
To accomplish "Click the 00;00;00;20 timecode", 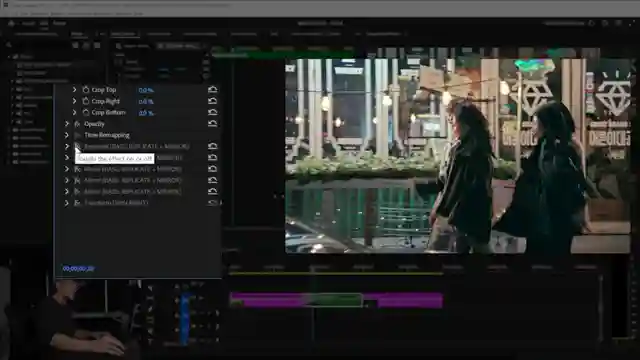I will tap(78, 269).
